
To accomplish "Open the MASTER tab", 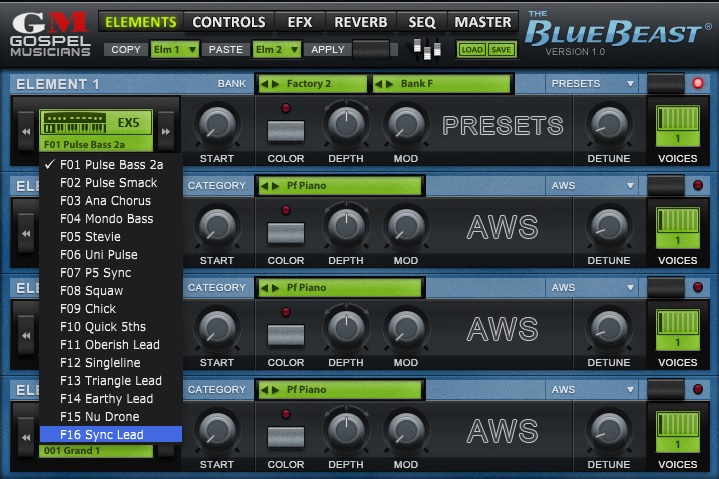I will (x=483, y=22).
